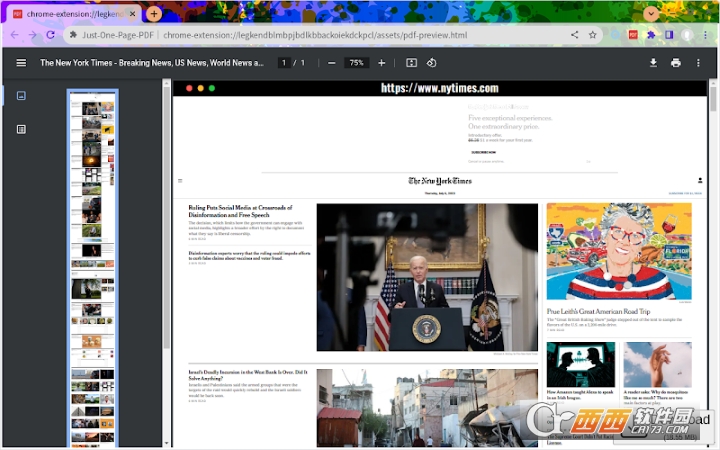Click the zoom out minus button
This screenshot has height=450, width=720.
(332, 63)
